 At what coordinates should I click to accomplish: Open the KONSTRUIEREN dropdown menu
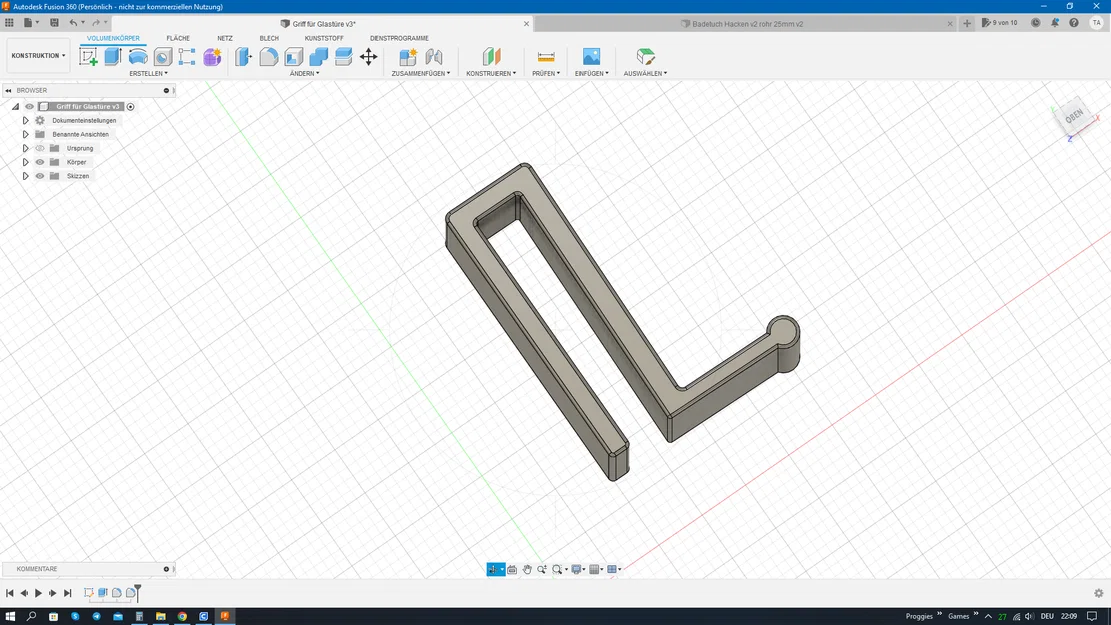point(491,73)
